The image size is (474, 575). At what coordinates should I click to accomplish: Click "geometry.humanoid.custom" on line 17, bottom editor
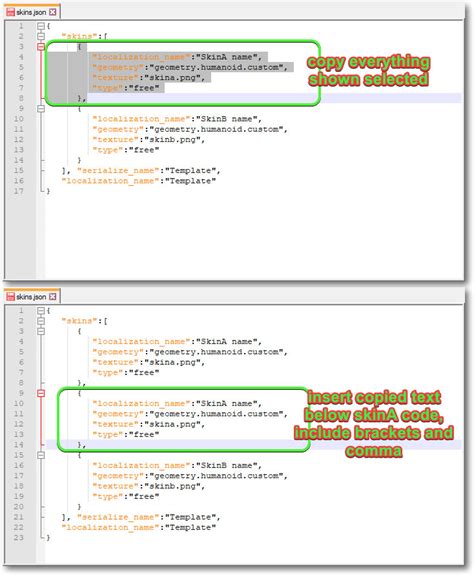pos(216,476)
